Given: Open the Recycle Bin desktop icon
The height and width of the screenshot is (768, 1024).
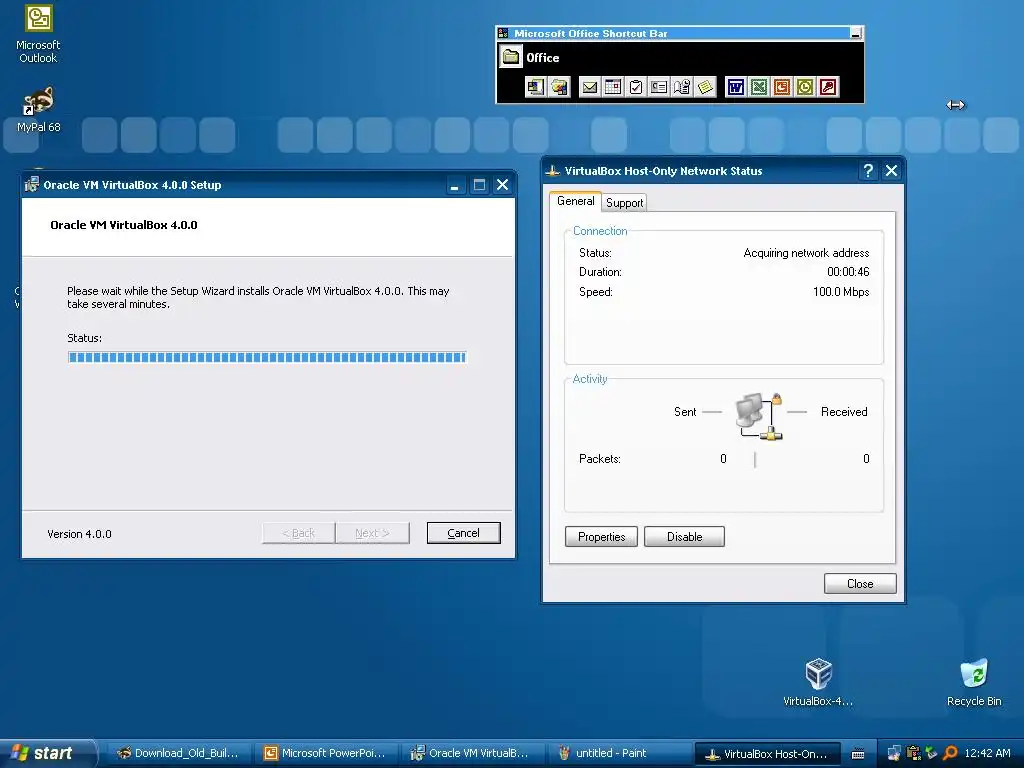Looking at the screenshot, I should click(974, 682).
